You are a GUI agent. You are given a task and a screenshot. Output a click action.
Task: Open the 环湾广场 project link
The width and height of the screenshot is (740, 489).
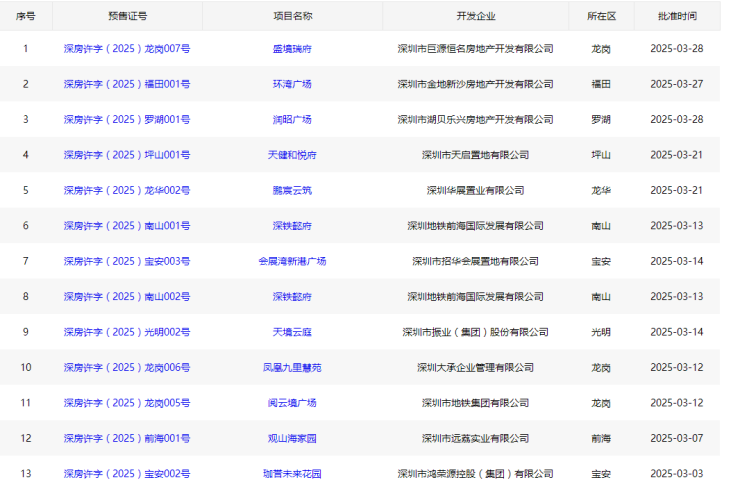[292, 84]
